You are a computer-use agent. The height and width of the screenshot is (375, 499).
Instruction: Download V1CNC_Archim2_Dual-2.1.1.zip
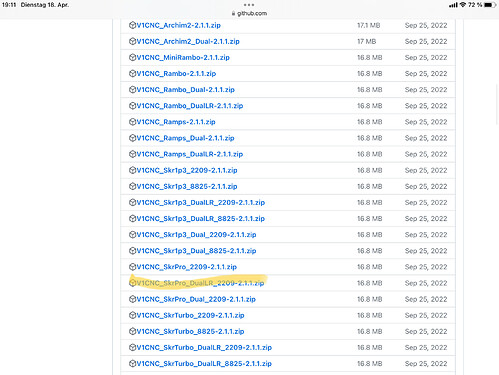coord(188,41)
